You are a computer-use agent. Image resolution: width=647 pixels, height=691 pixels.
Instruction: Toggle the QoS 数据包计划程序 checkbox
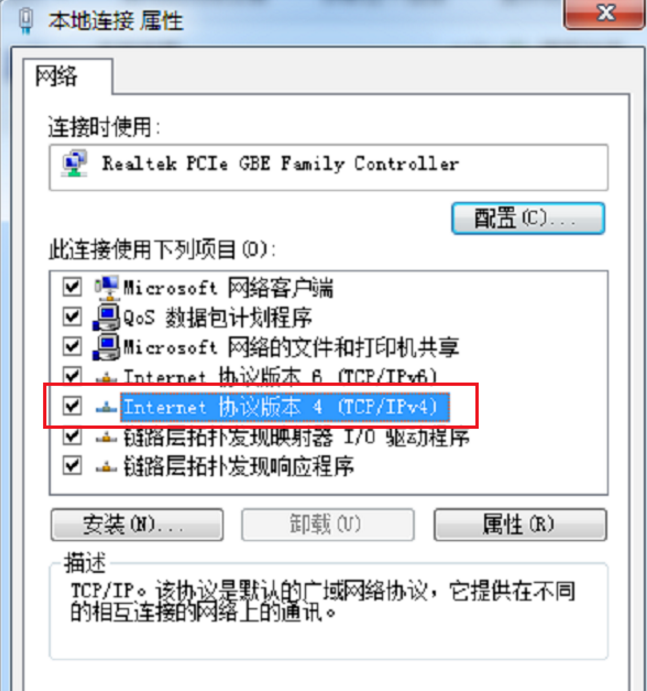pyautogui.click(x=72, y=316)
